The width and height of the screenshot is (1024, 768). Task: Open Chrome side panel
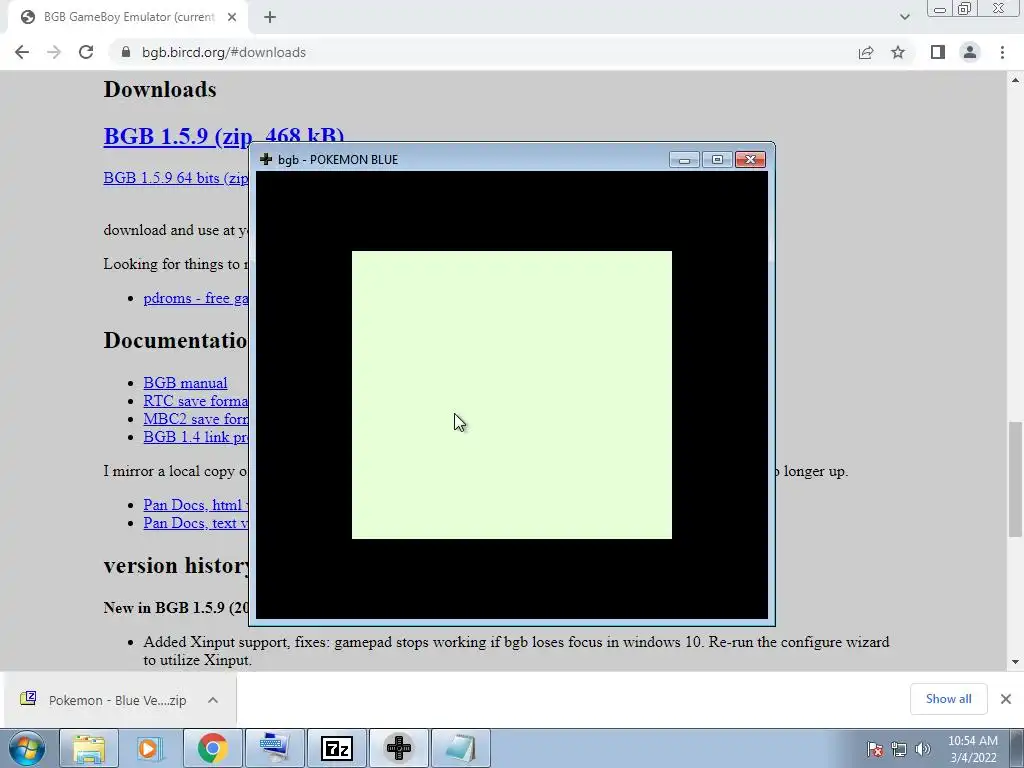click(938, 52)
